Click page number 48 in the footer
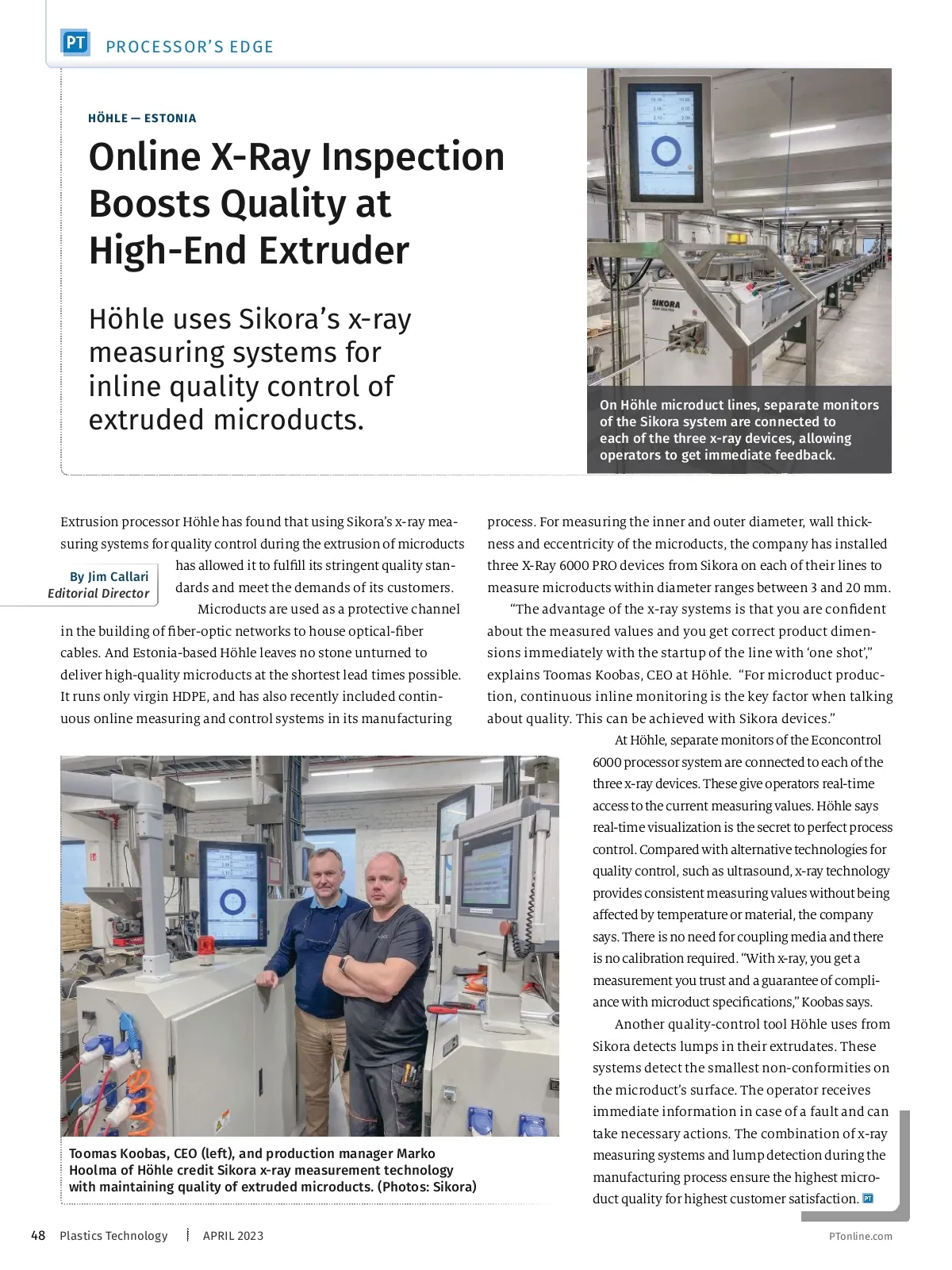The width and height of the screenshot is (952, 1270). 38,1235
